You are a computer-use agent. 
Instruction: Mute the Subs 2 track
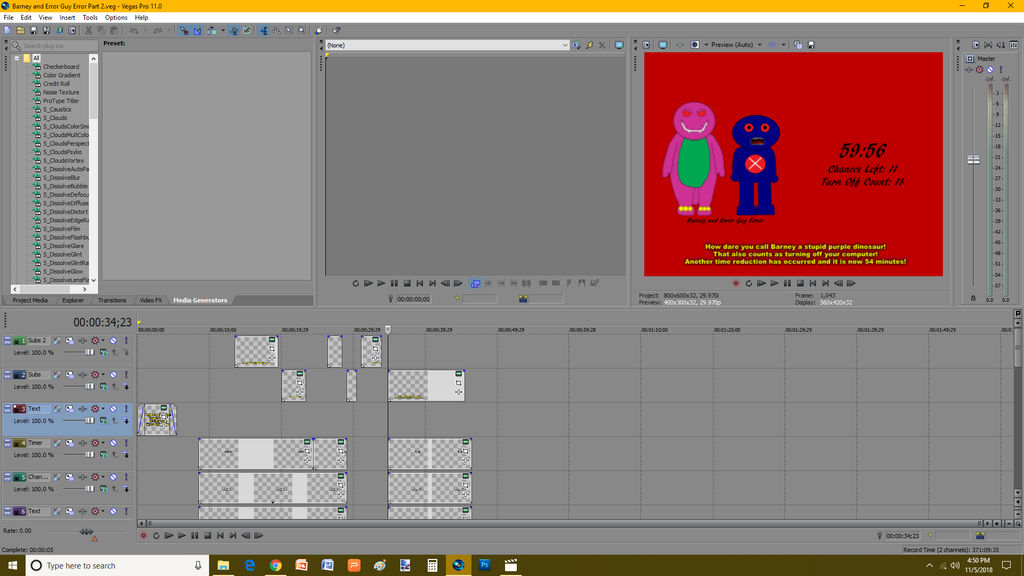pos(112,340)
